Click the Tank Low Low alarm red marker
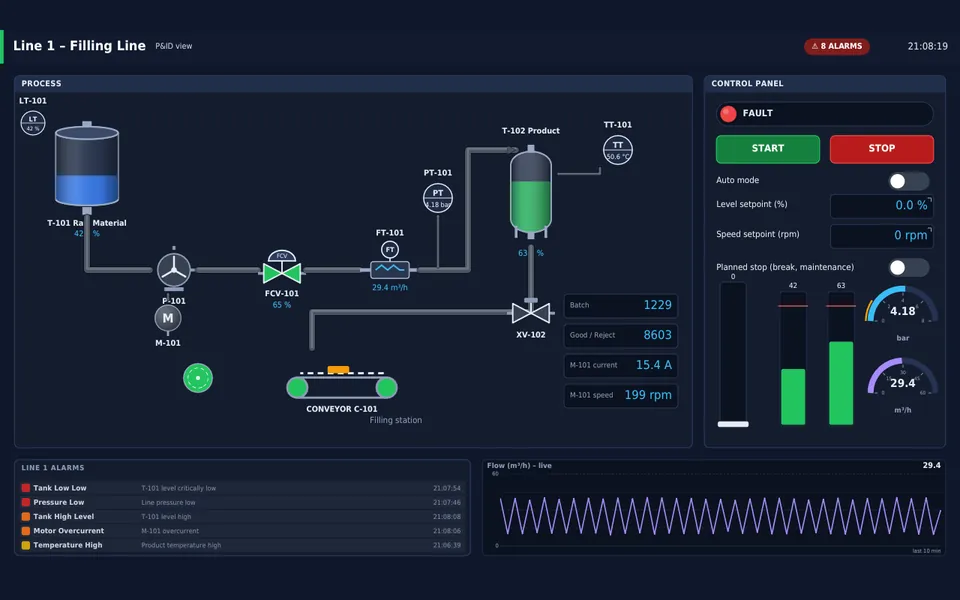This screenshot has height=600, width=960. [x=26, y=488]
